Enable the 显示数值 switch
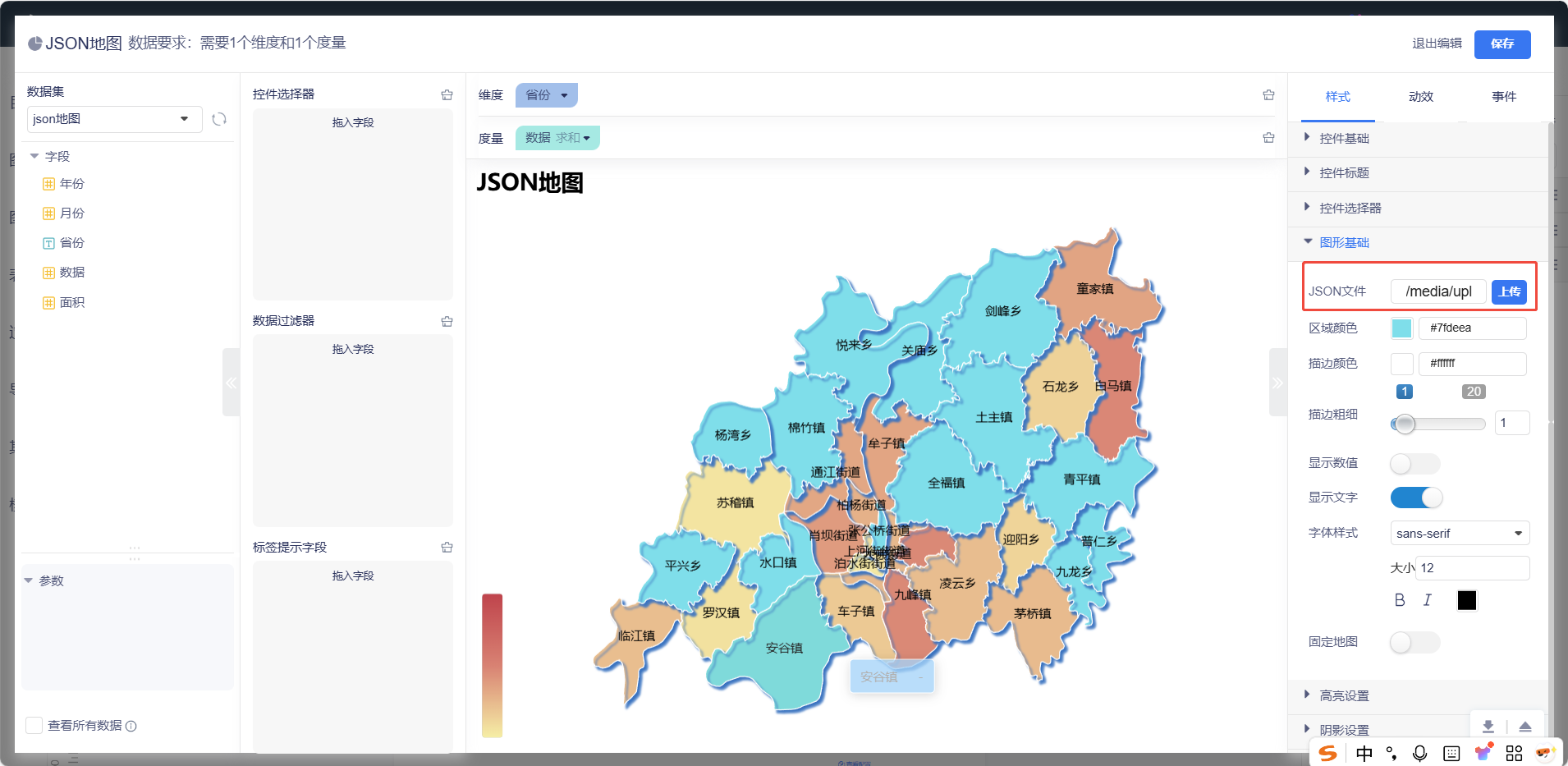1568x766 pixels. pyautogui.click(x=1414, y=464)
